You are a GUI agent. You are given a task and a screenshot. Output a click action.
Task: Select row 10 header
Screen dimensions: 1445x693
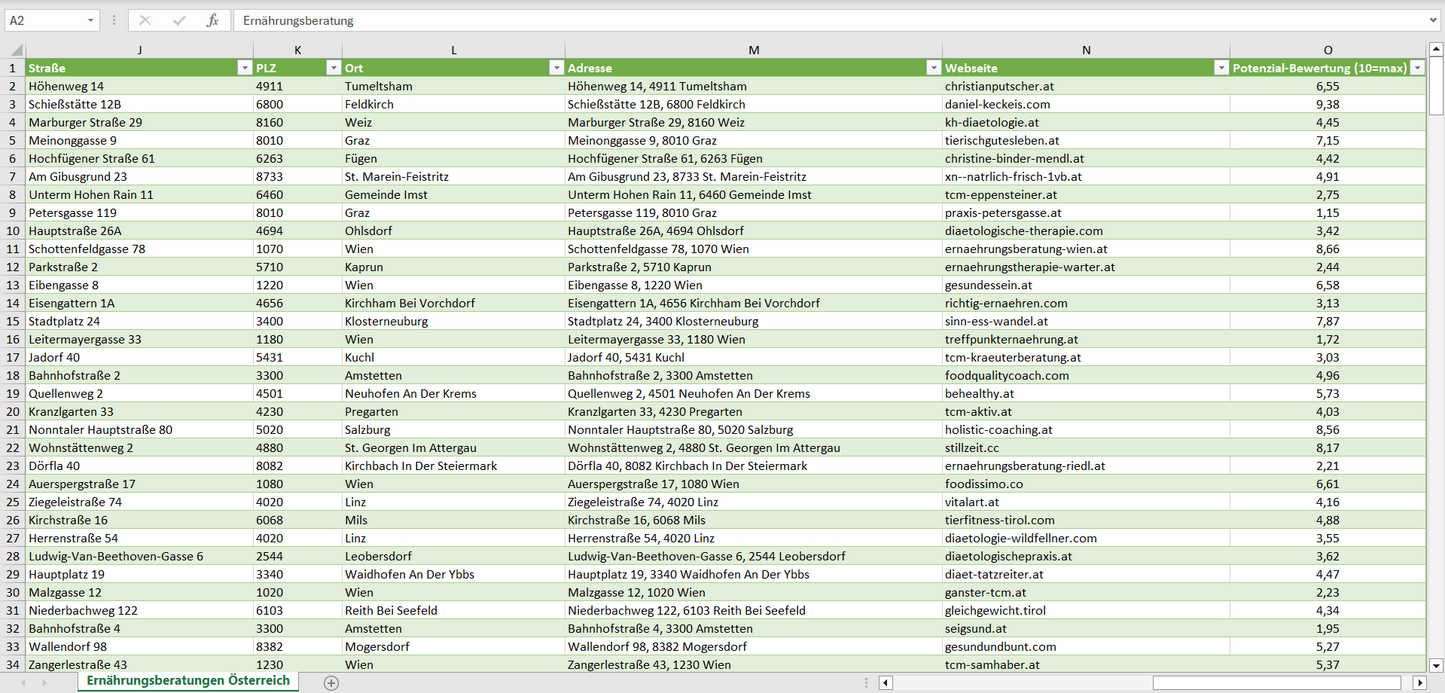tap(13, 231)
